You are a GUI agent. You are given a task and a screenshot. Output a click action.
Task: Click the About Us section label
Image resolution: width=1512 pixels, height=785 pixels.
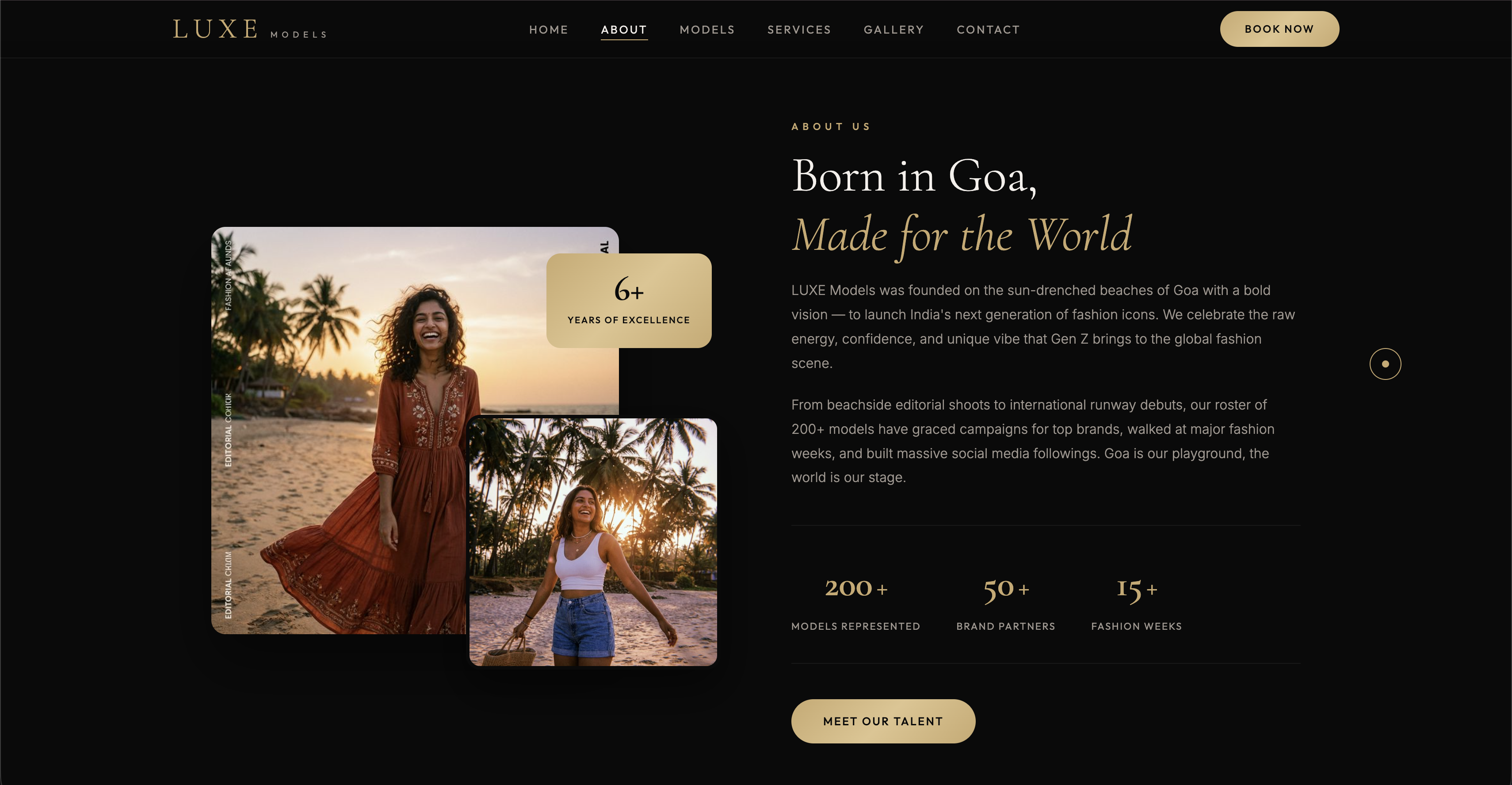tap(831, 127)
